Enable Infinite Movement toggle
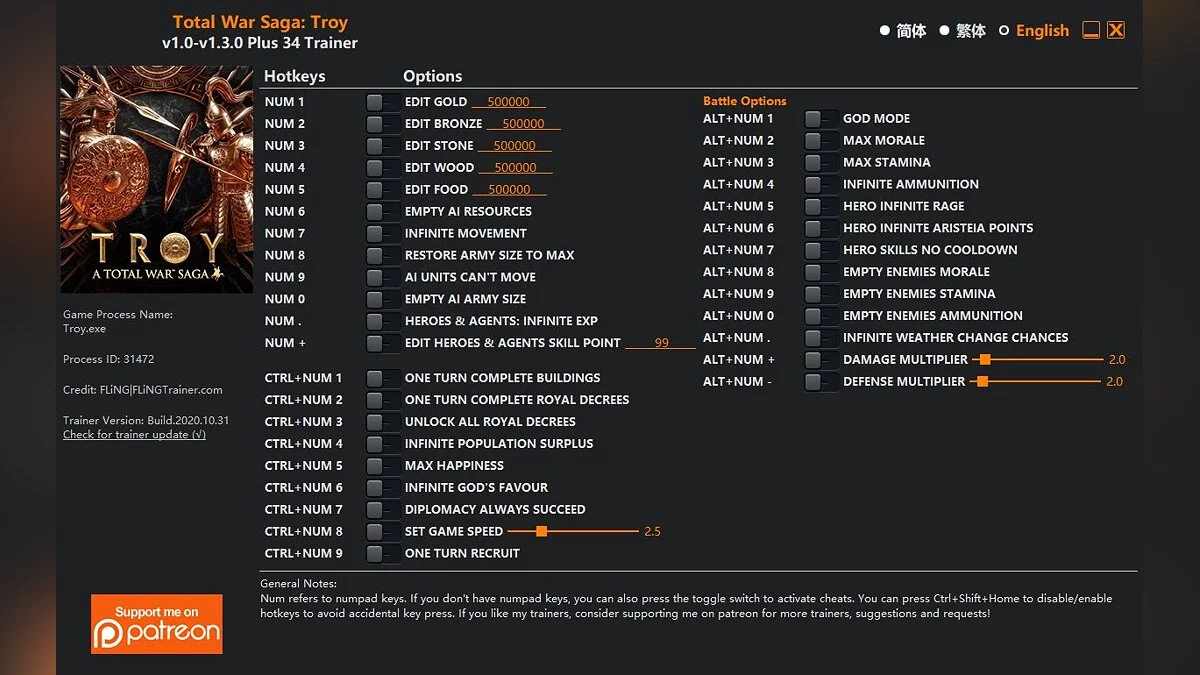Image resolution: width=1200 pixels, height=675 pixels. [383, 233]
